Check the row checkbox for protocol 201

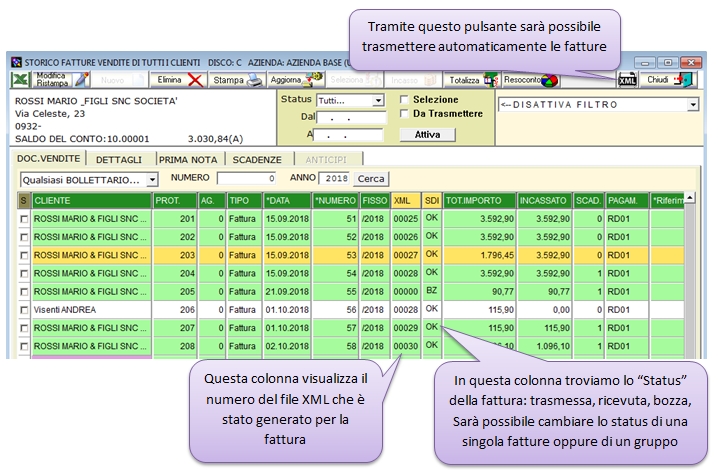[24, 219]
